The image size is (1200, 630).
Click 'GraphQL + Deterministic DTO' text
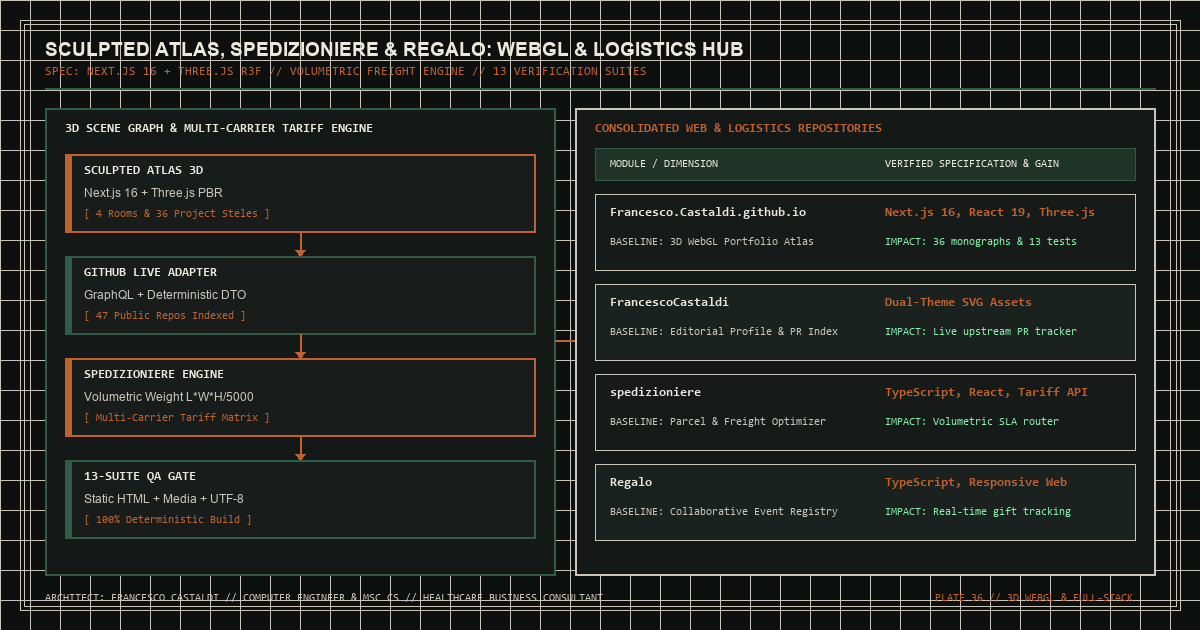coord(165,294)
